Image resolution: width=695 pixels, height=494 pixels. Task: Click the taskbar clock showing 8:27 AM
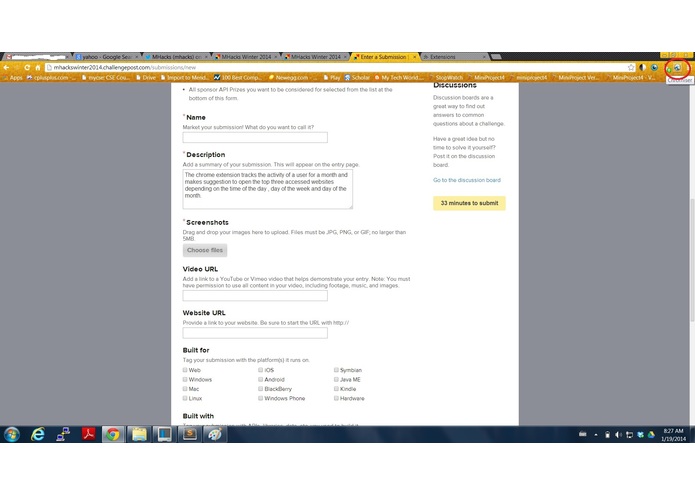(x=673, y=435)
